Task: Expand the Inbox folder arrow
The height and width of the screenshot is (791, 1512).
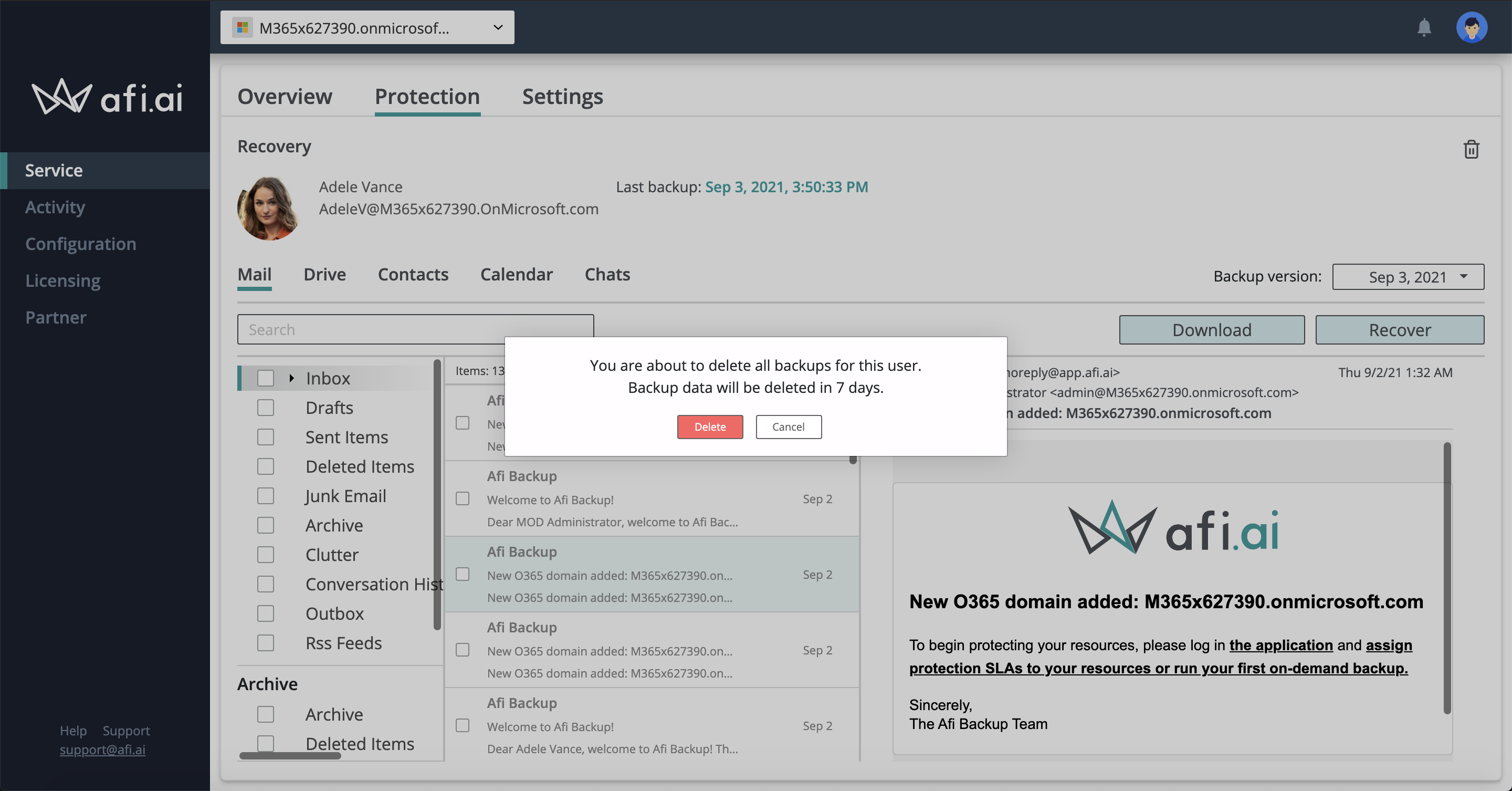Action: (x=291, y=378)
